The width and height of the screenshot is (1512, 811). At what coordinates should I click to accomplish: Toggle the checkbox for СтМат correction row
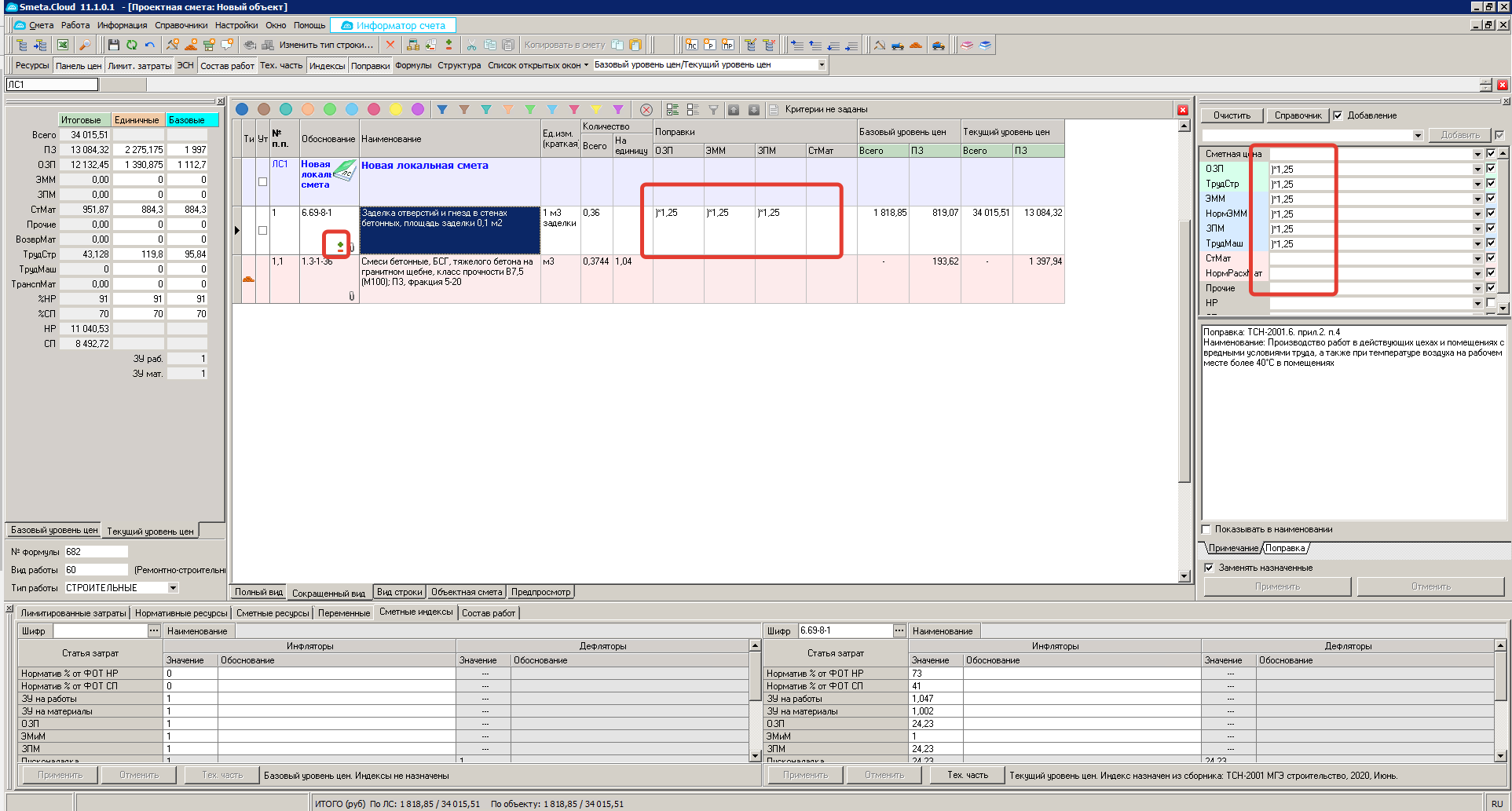click(1491, 258)
